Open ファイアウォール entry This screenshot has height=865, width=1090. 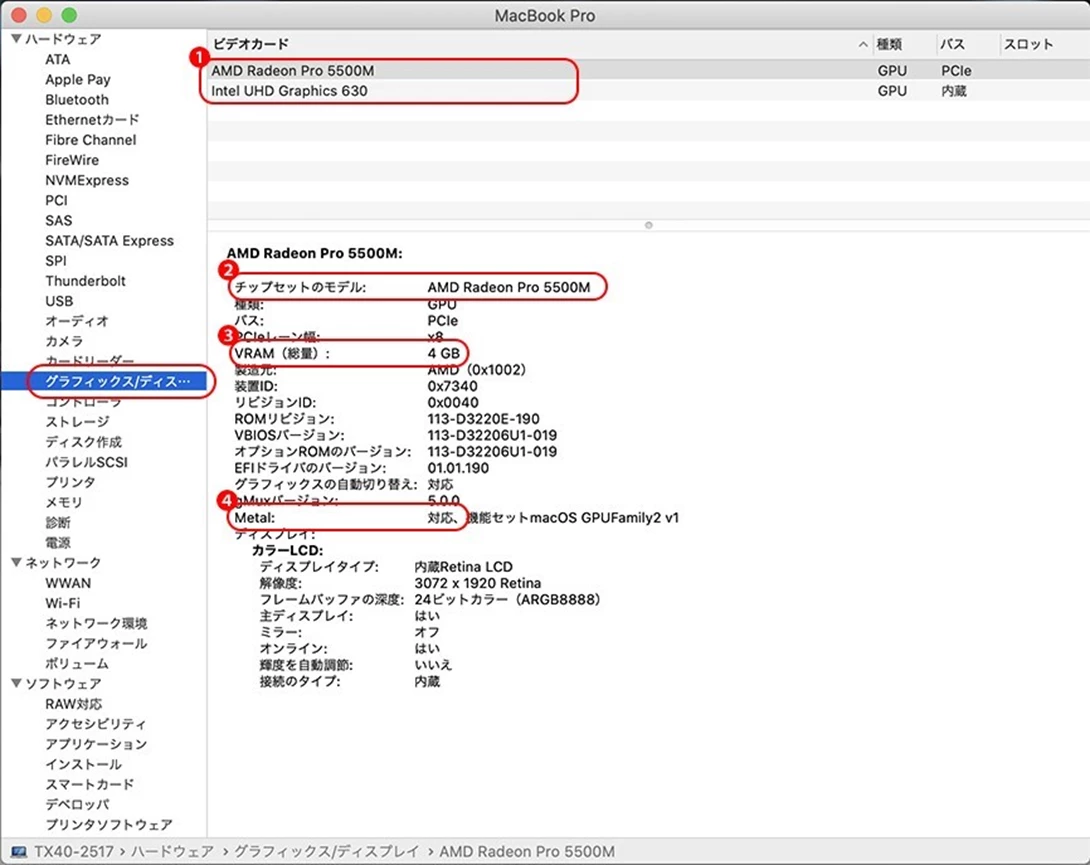97,643
